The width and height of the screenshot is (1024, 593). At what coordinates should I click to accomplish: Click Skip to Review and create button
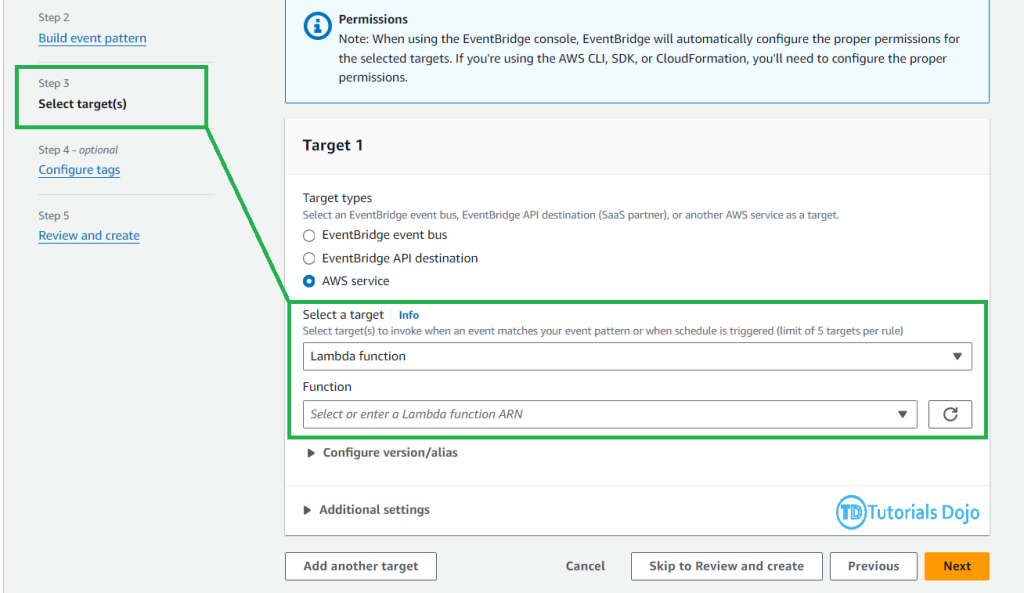point(726,566)
